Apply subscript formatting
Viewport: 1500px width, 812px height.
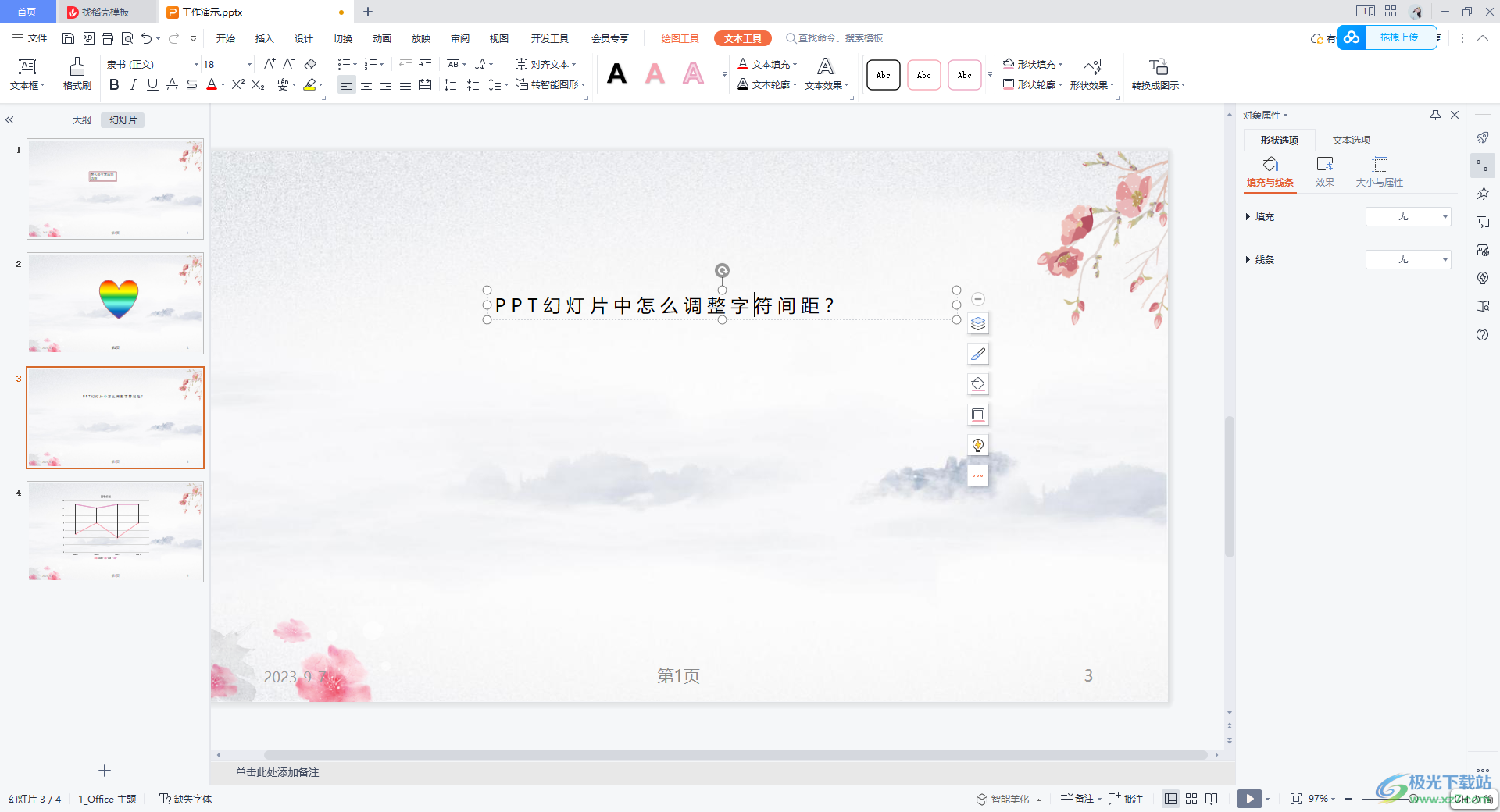(x=258, y=84)
